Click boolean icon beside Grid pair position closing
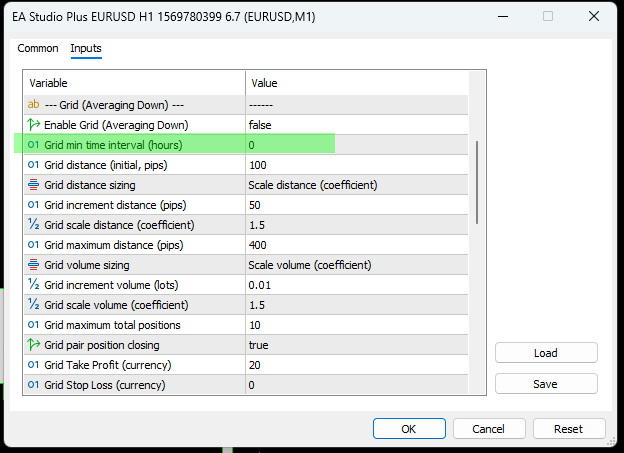 click(33, 345)
